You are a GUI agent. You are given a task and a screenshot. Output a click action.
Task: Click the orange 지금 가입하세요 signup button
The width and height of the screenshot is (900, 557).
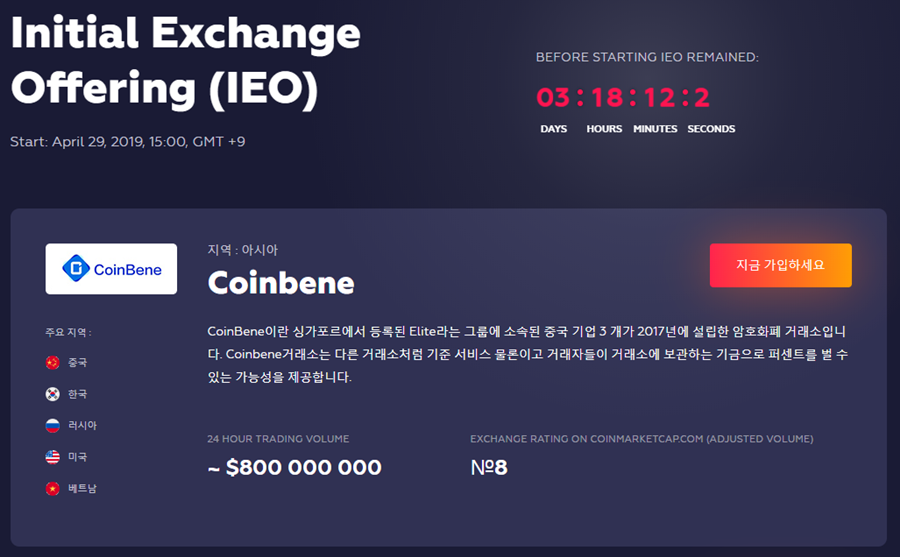tap(781, 265)
